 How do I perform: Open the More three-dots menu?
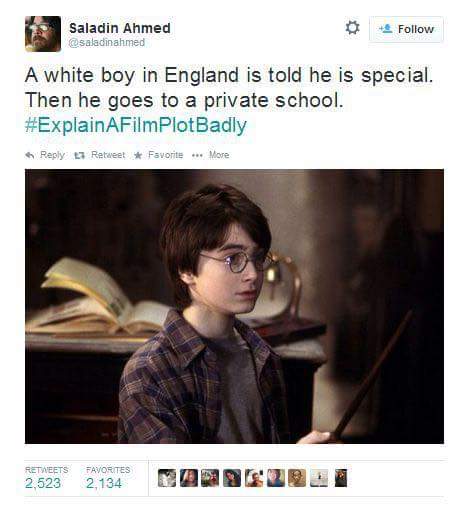pyautogui.click(x=197, y=155)
